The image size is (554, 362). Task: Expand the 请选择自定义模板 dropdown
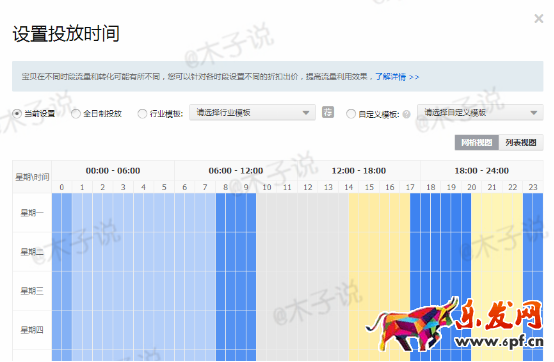click(480, 113)
